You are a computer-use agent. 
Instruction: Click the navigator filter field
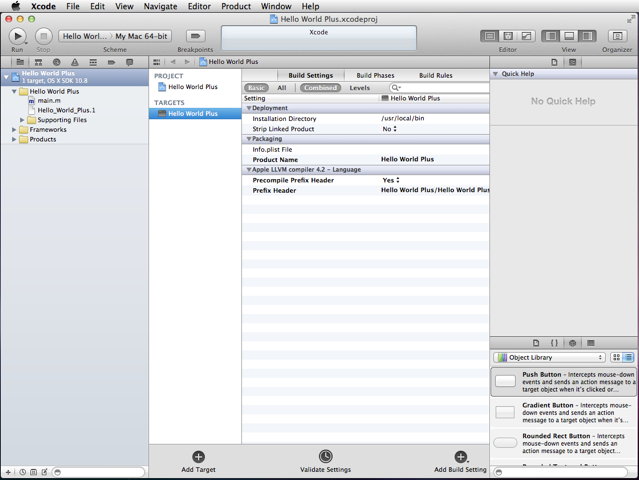(x=99, y=472)
